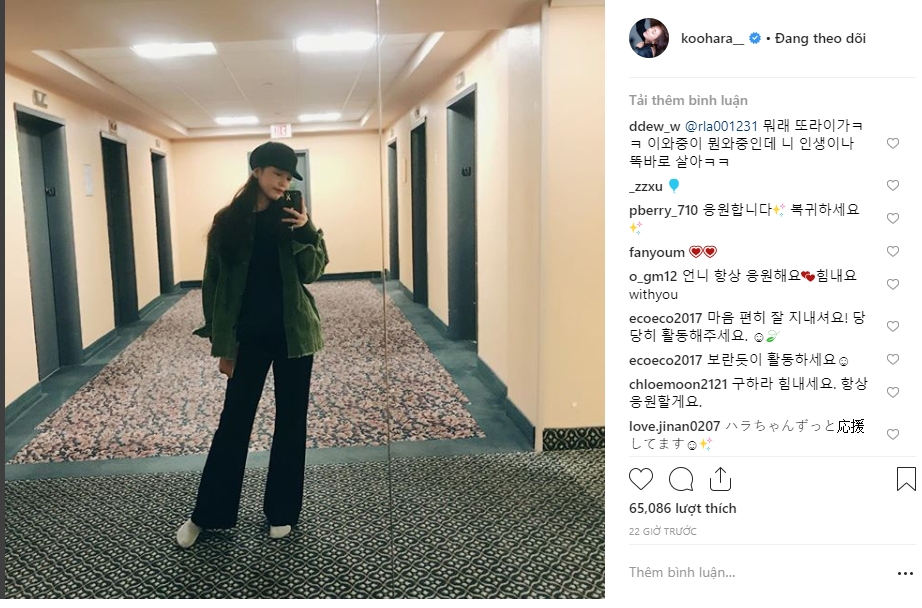Heart the comment from pberry_710
Screen dimensions: 922x608
point(893,219)
